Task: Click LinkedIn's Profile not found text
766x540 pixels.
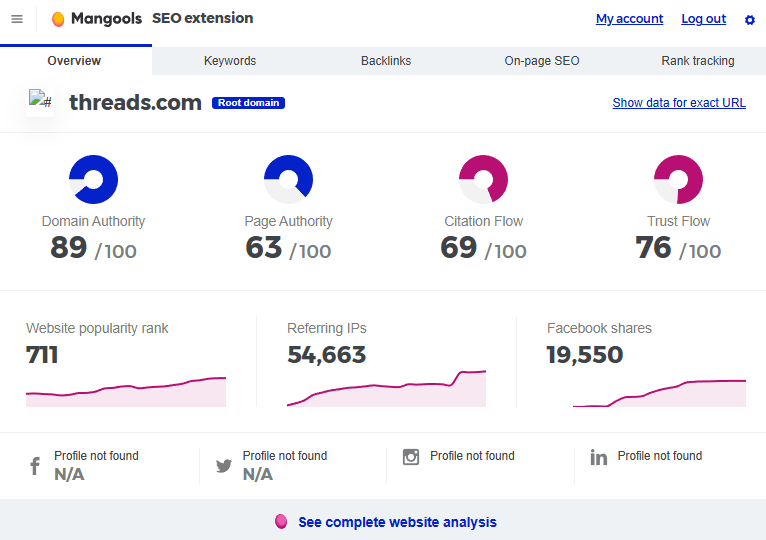Action: click(x=660, y=456)
